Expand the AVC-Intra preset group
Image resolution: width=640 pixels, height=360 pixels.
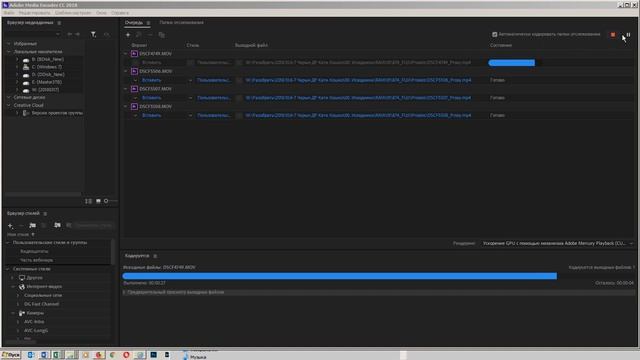(x=18, y=322)
